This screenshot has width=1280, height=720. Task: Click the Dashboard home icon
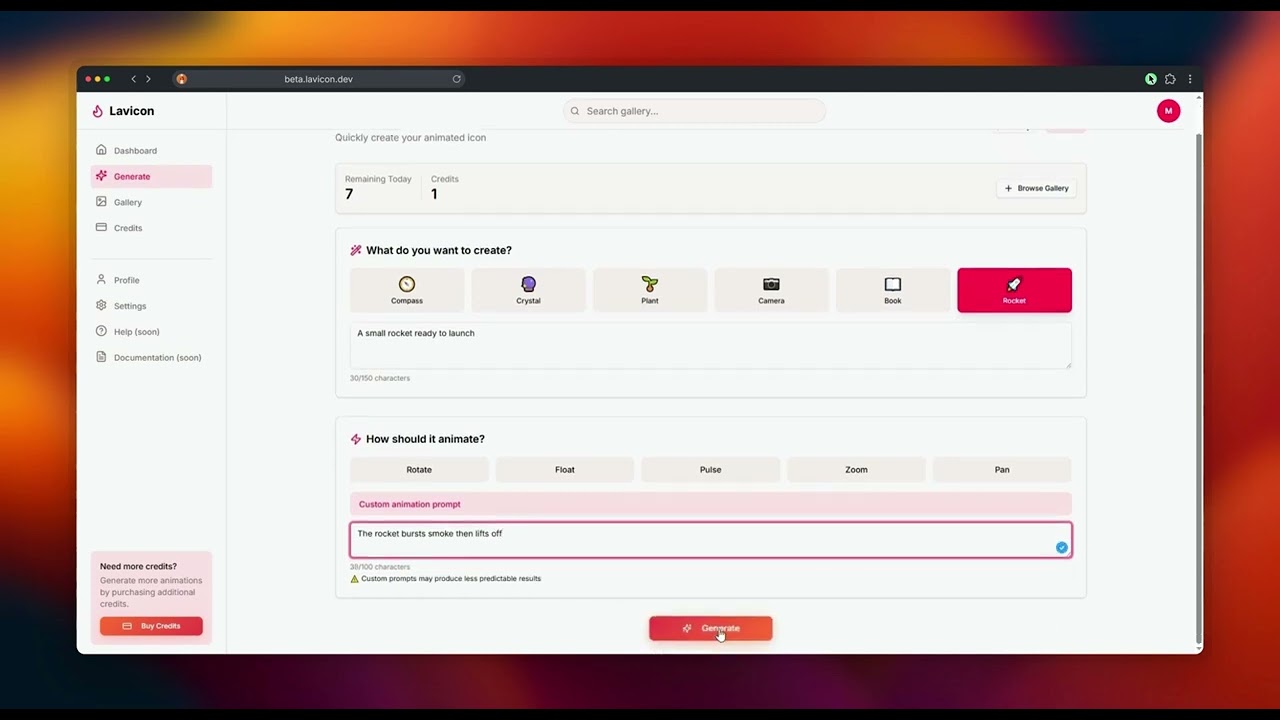pos(101,150)
